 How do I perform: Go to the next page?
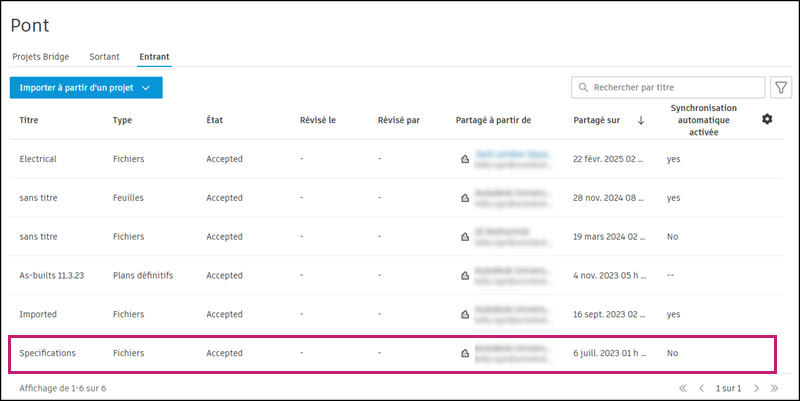pyautogui.click(x=756, y=388)
